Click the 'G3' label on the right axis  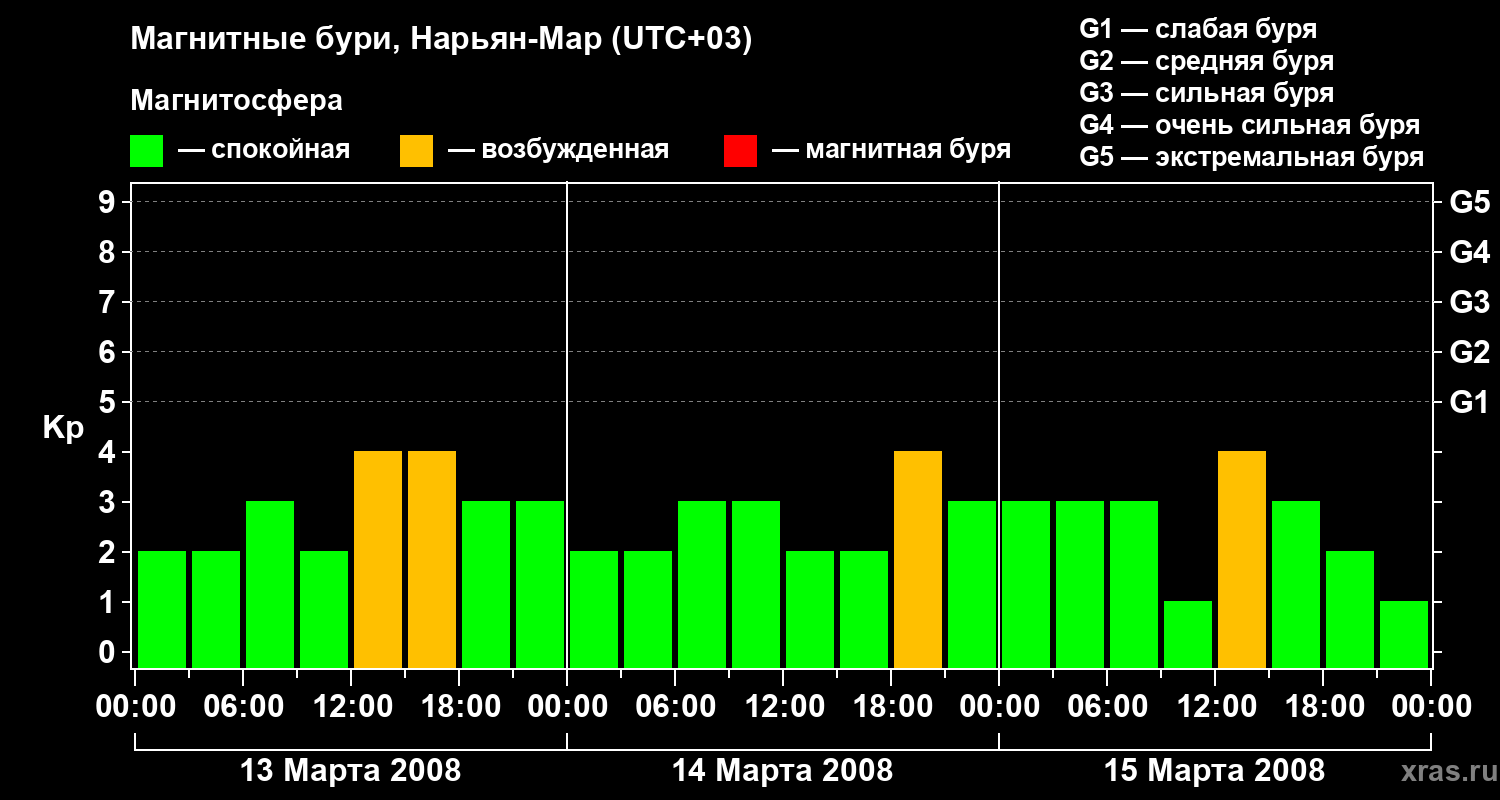coord(1469,302)
